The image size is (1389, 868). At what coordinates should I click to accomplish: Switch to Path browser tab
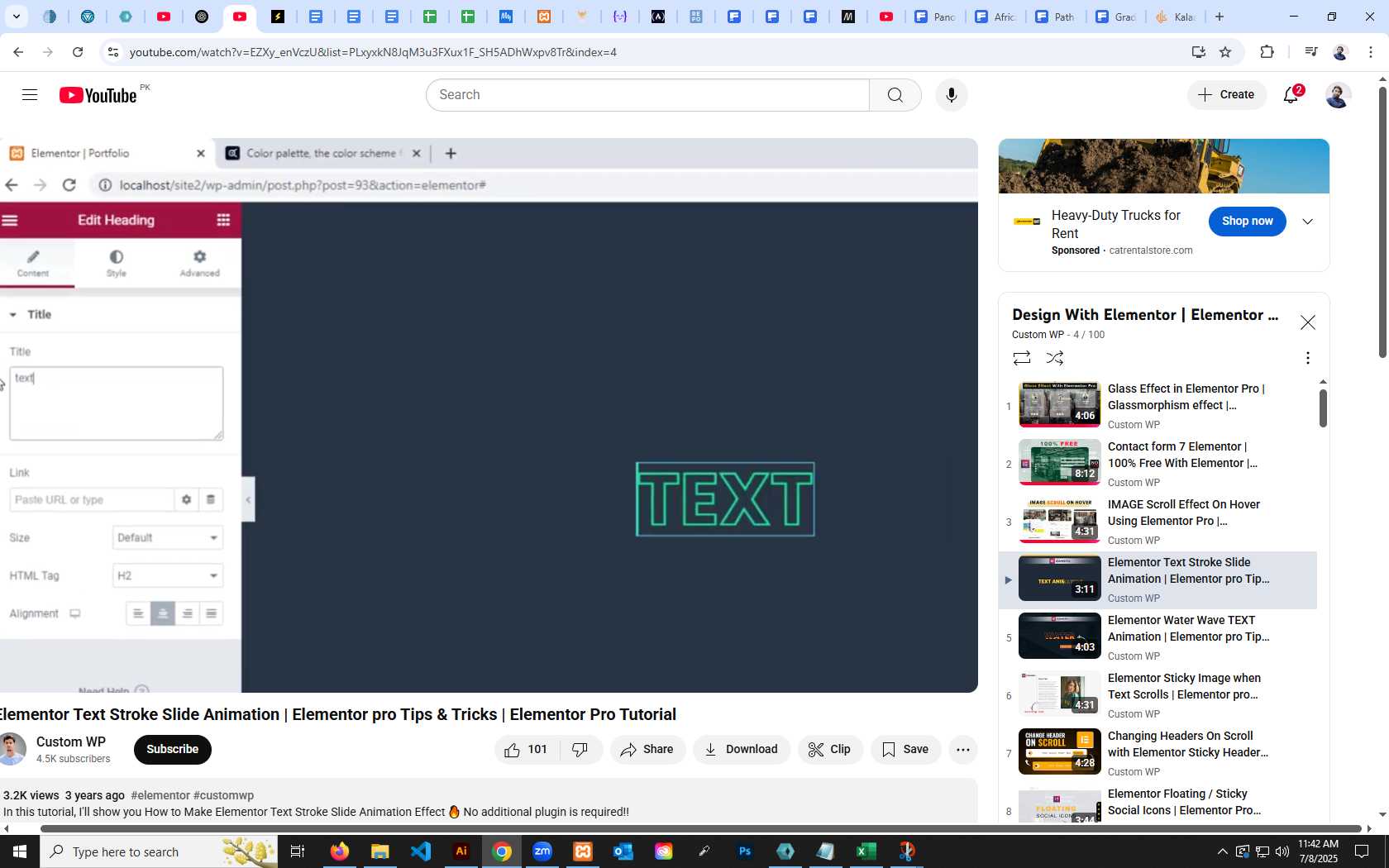tap(1056, 17)
